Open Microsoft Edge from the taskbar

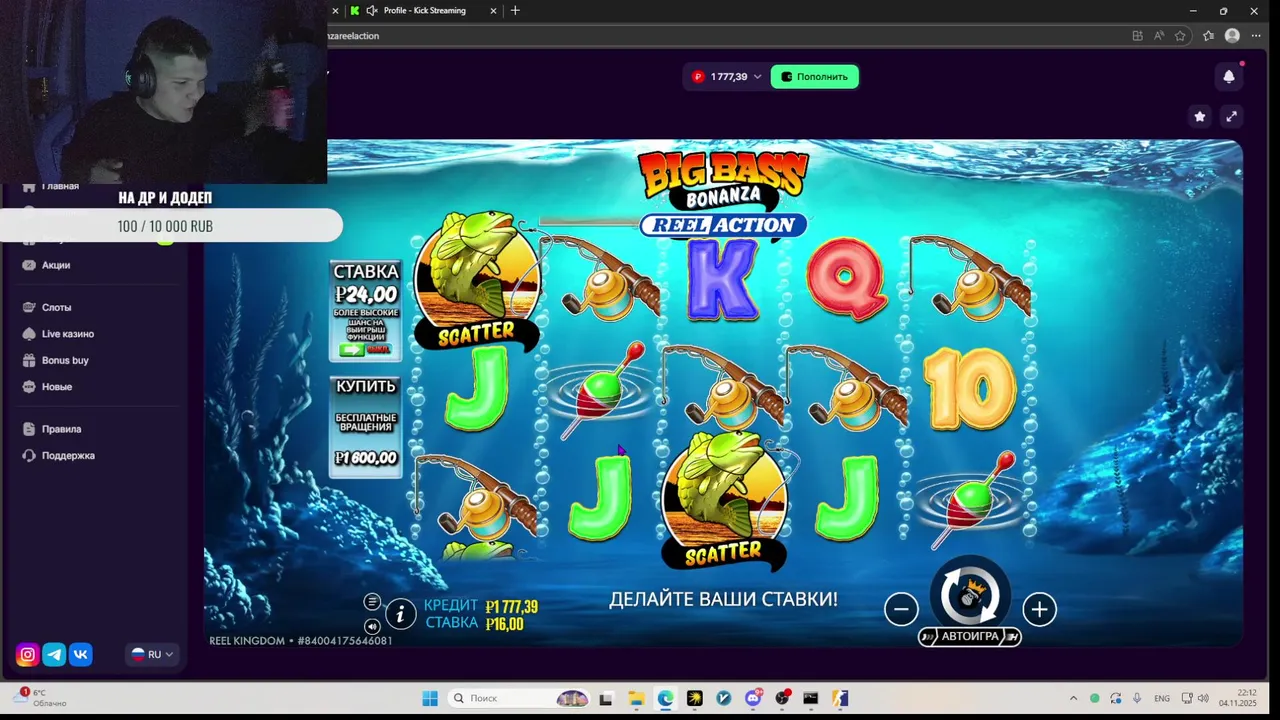coord(665,698)
